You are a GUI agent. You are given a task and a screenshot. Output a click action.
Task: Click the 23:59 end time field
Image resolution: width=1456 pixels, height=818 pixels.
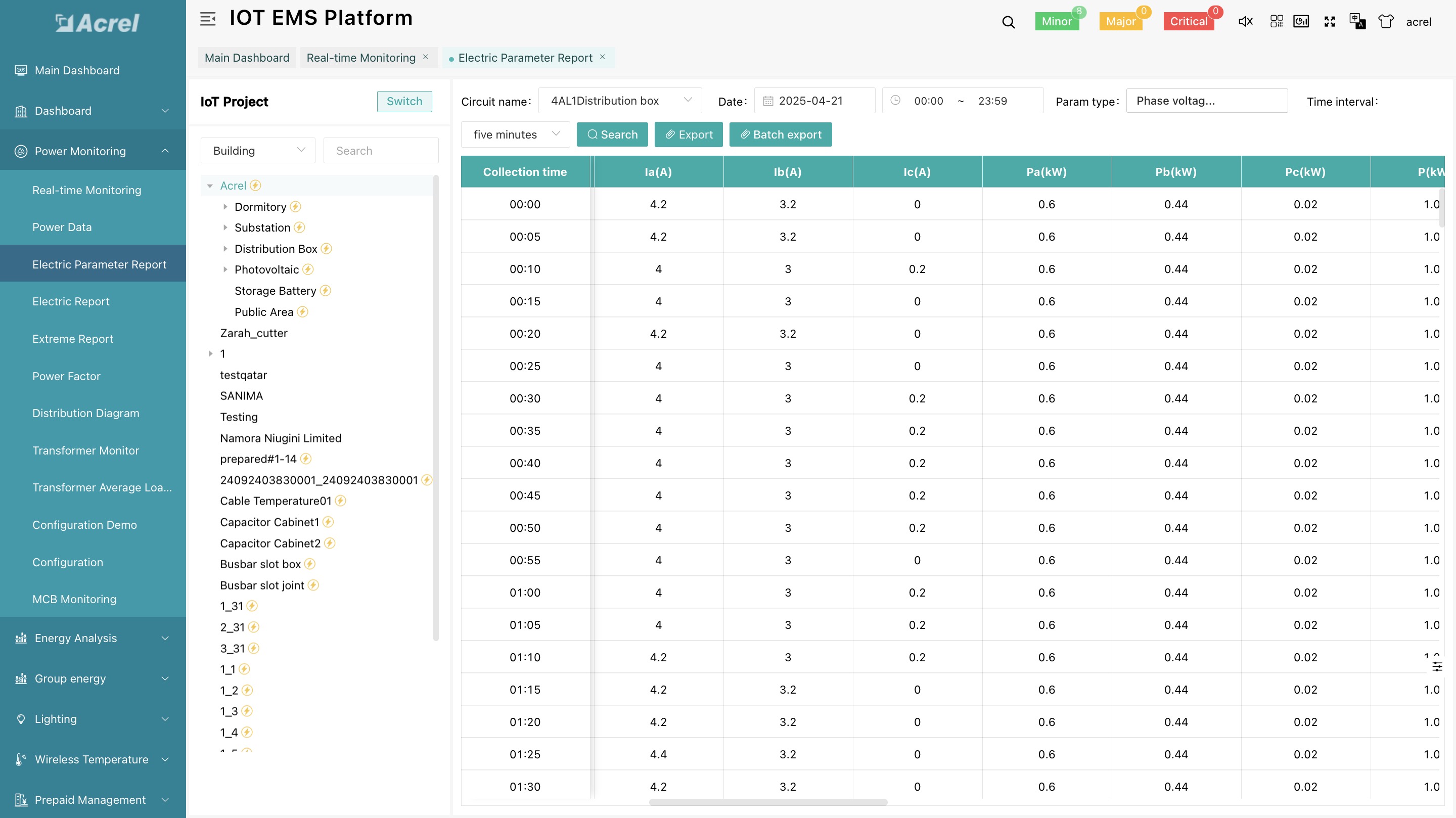click(992, 101)
